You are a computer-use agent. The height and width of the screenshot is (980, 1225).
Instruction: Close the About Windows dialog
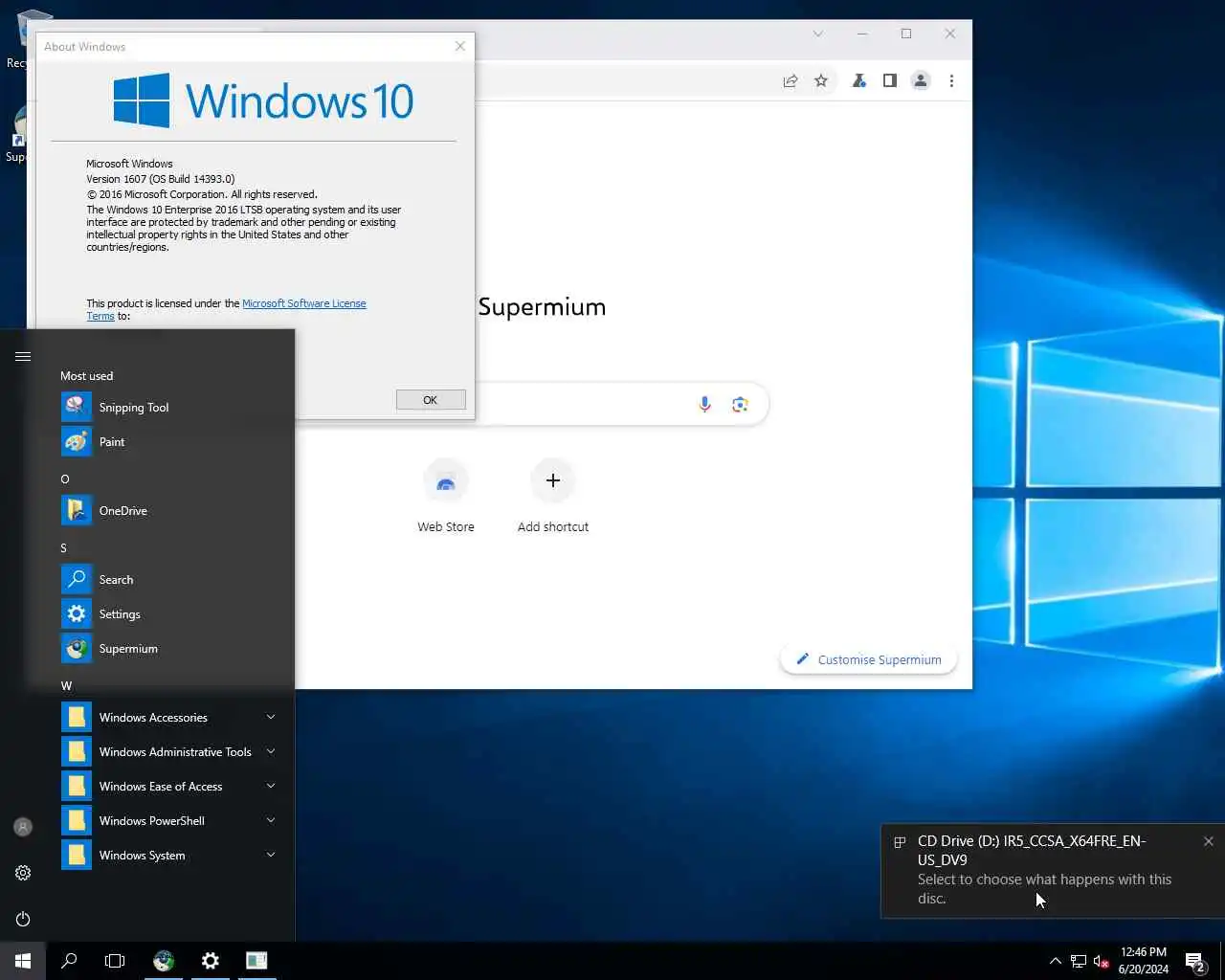click(460, 46)
